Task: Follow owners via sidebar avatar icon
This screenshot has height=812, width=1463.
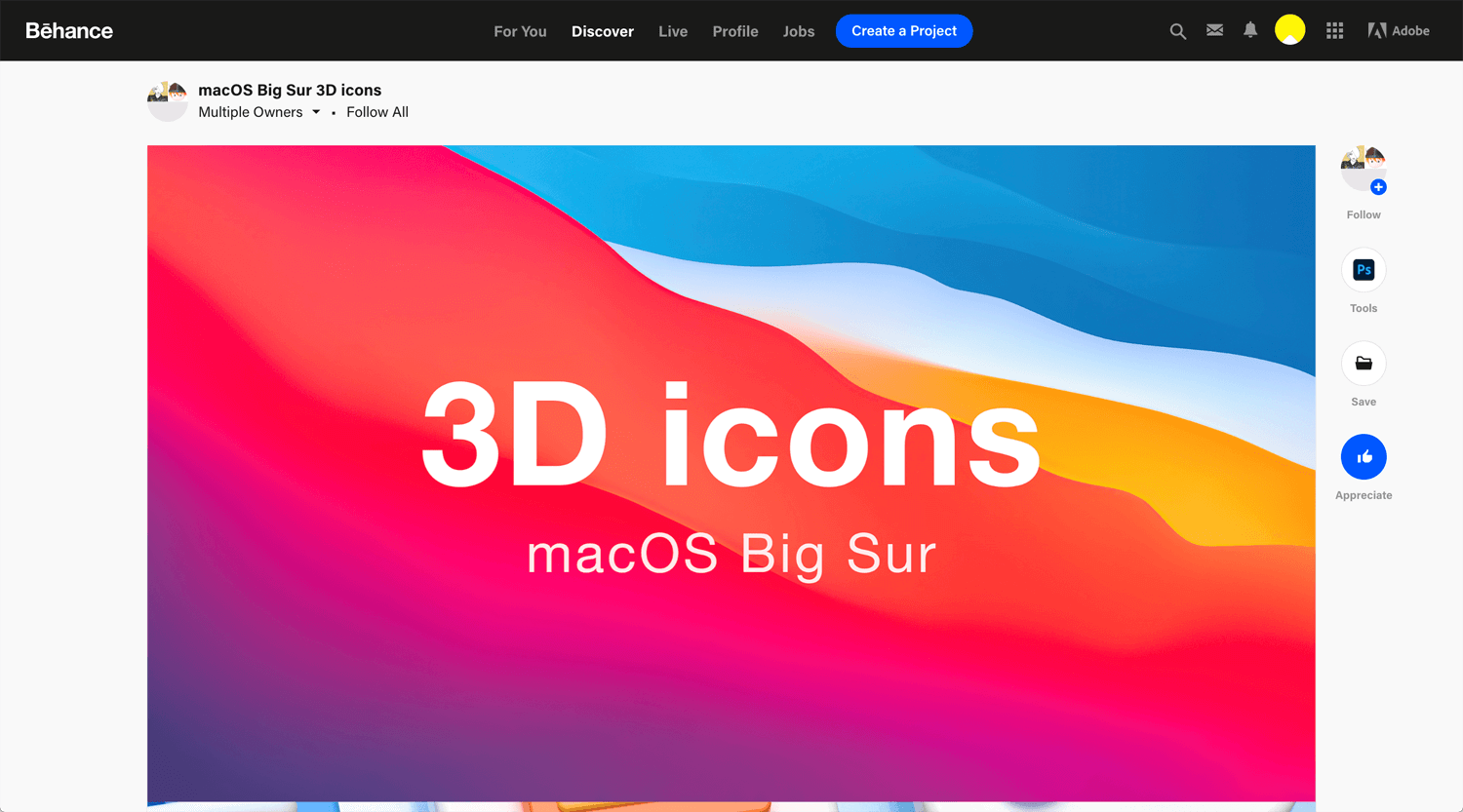Action: click(x=1364, y=169)
